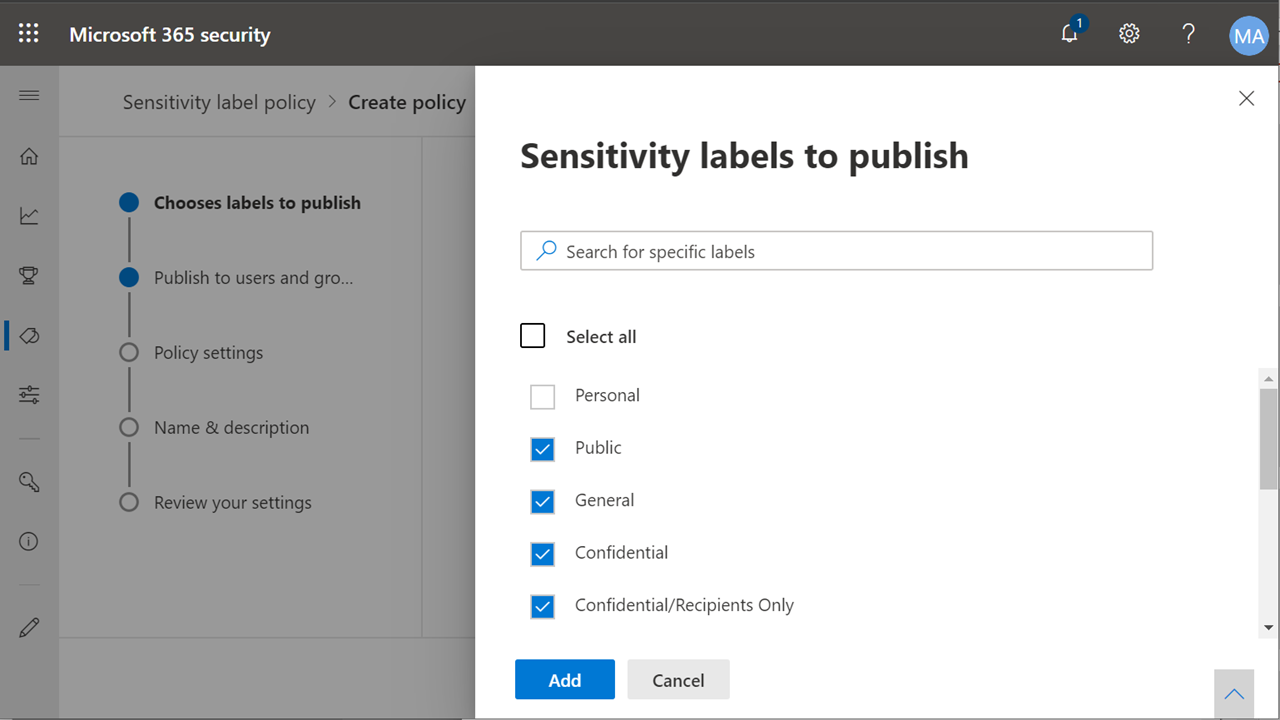This screenshot has width=1280, height=720.
Task: Open the reports chart icon in sidebar
Action: 29,215
